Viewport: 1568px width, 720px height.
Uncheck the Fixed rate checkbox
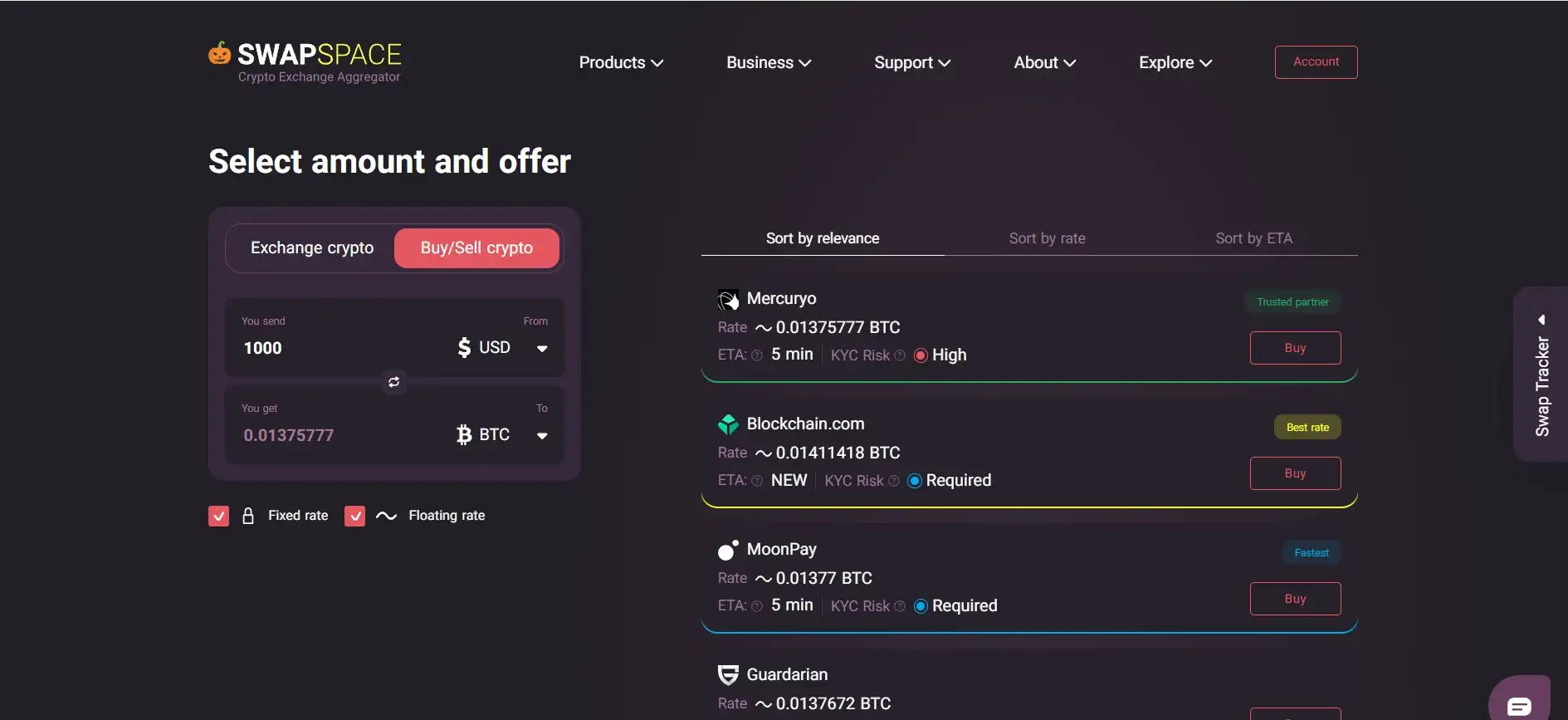218,516
